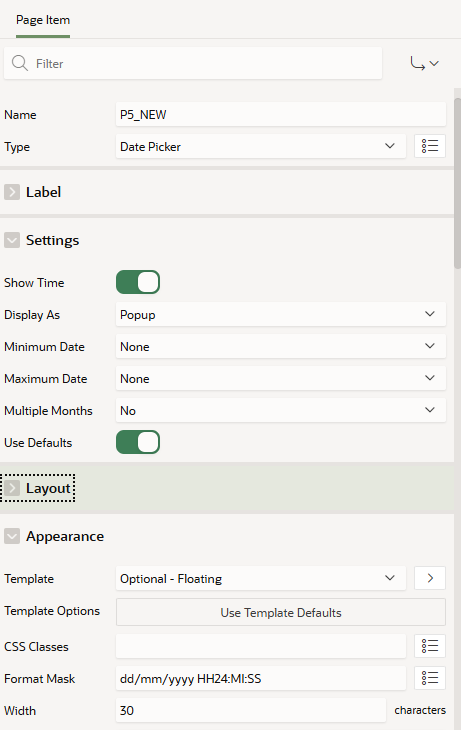This screenshot has width=461, height=730.
Task: Go to Template via arrow button
Action: pyautogui.click(x=429, y=578)
